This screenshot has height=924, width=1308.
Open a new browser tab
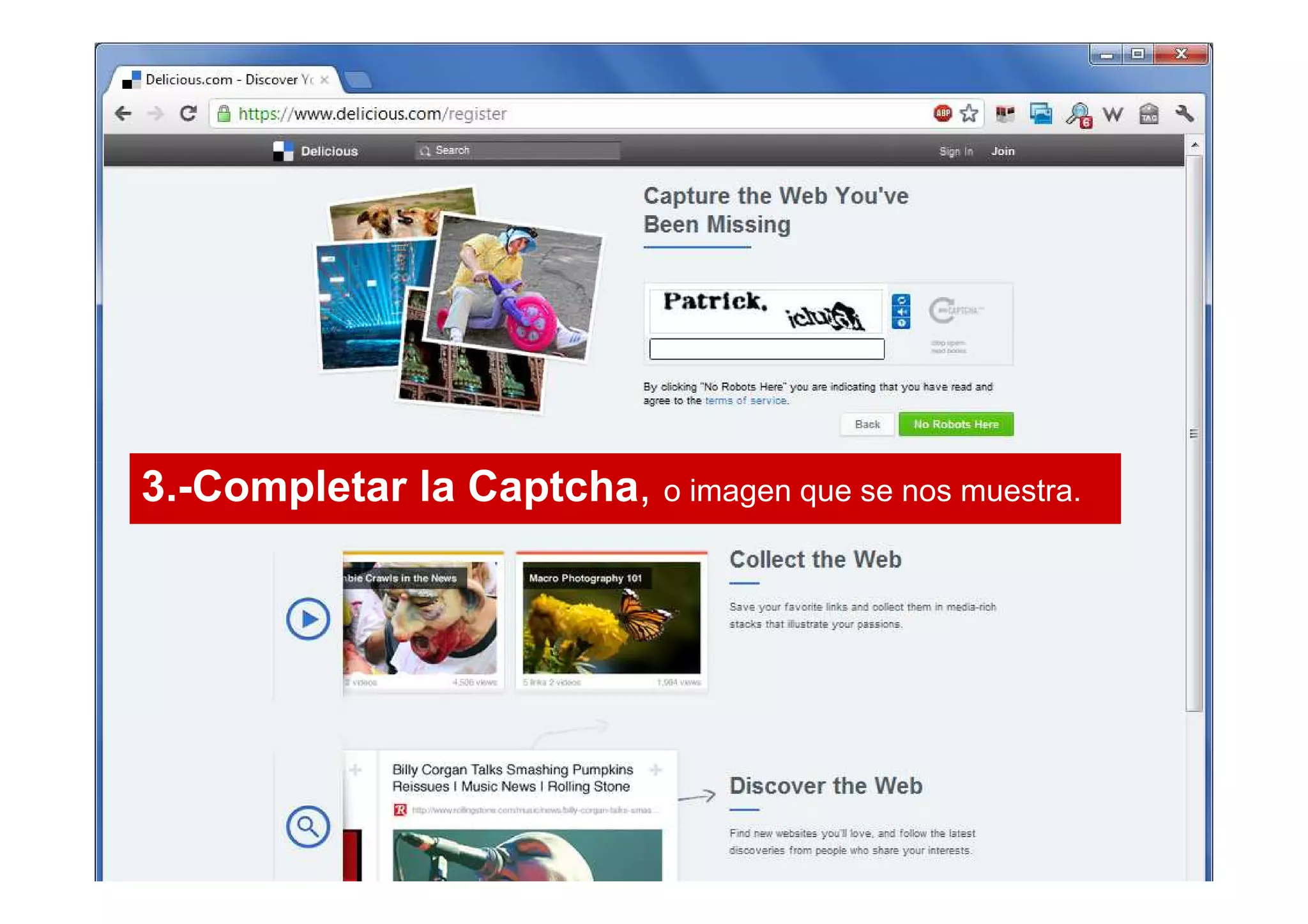[358, 80]
